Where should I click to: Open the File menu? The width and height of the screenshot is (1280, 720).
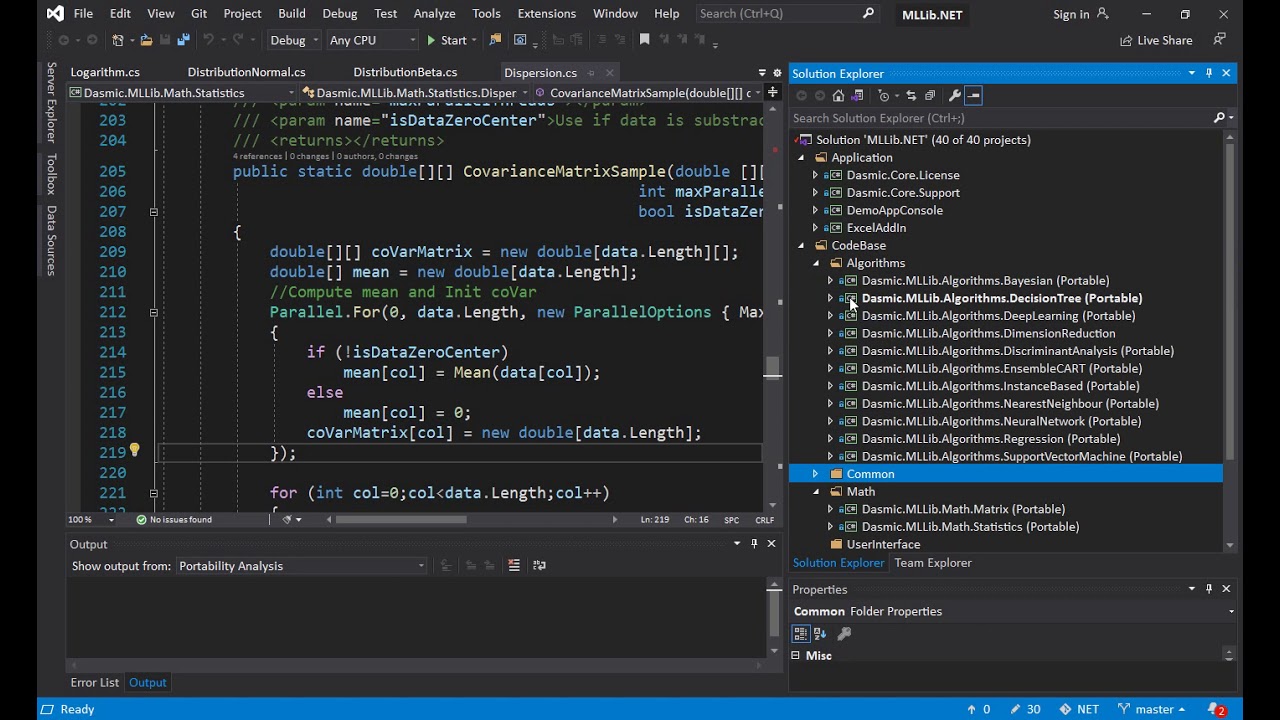(x=83, y=14)
